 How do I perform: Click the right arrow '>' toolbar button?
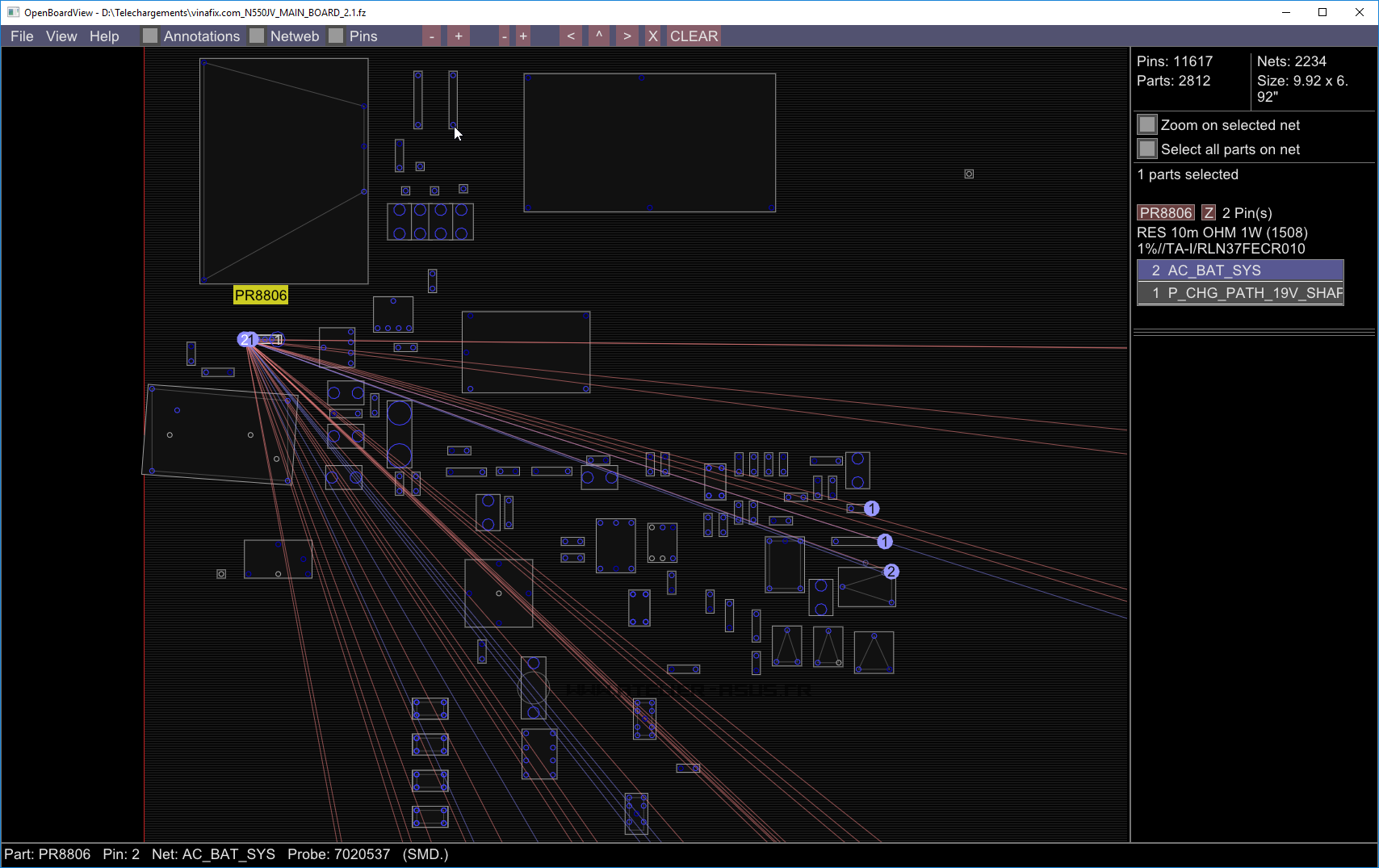click(627, 36)
